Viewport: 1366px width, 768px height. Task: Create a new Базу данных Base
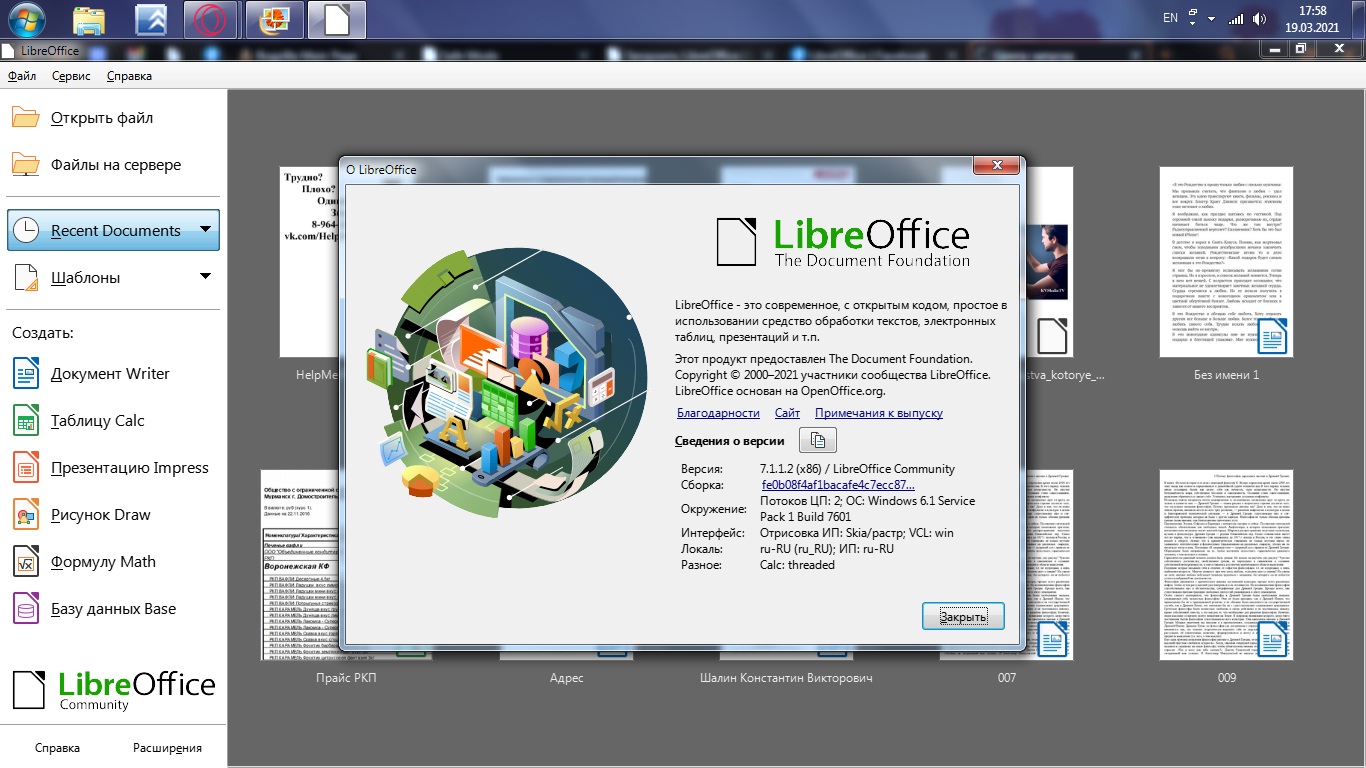click(x=113, y=608)
